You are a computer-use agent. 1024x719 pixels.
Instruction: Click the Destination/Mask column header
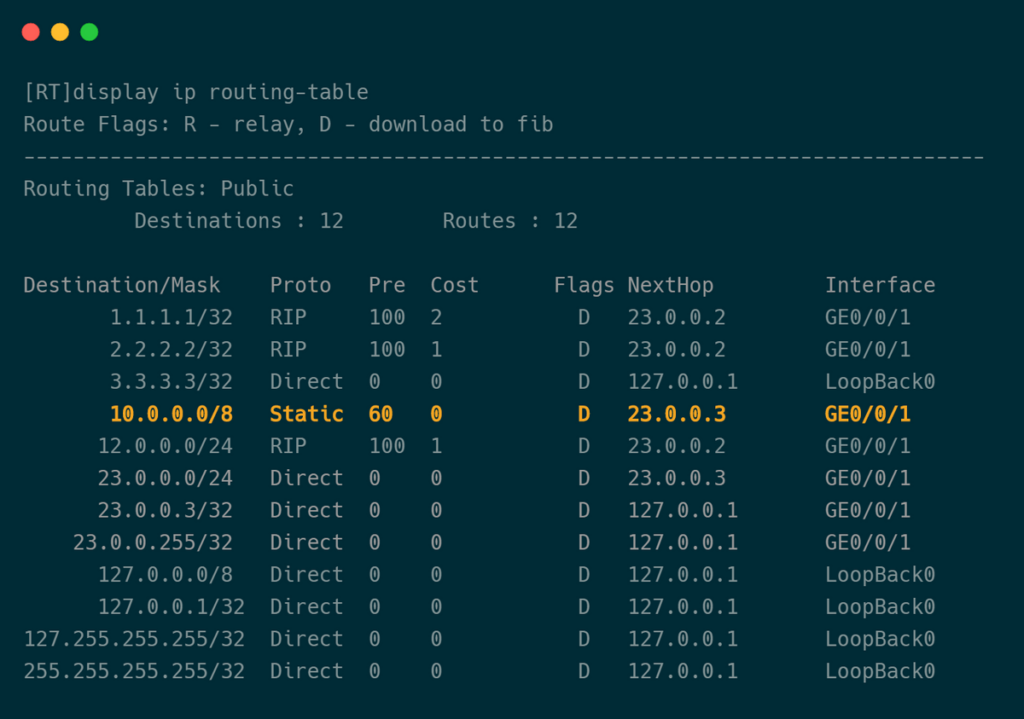pos(122,285)
